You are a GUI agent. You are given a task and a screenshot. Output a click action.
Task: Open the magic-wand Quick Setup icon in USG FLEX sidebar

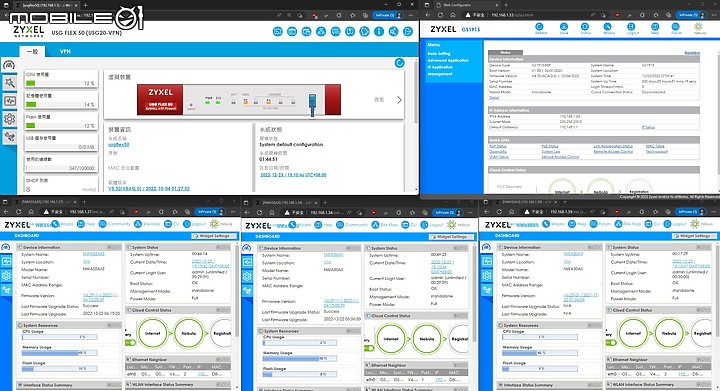9,83
